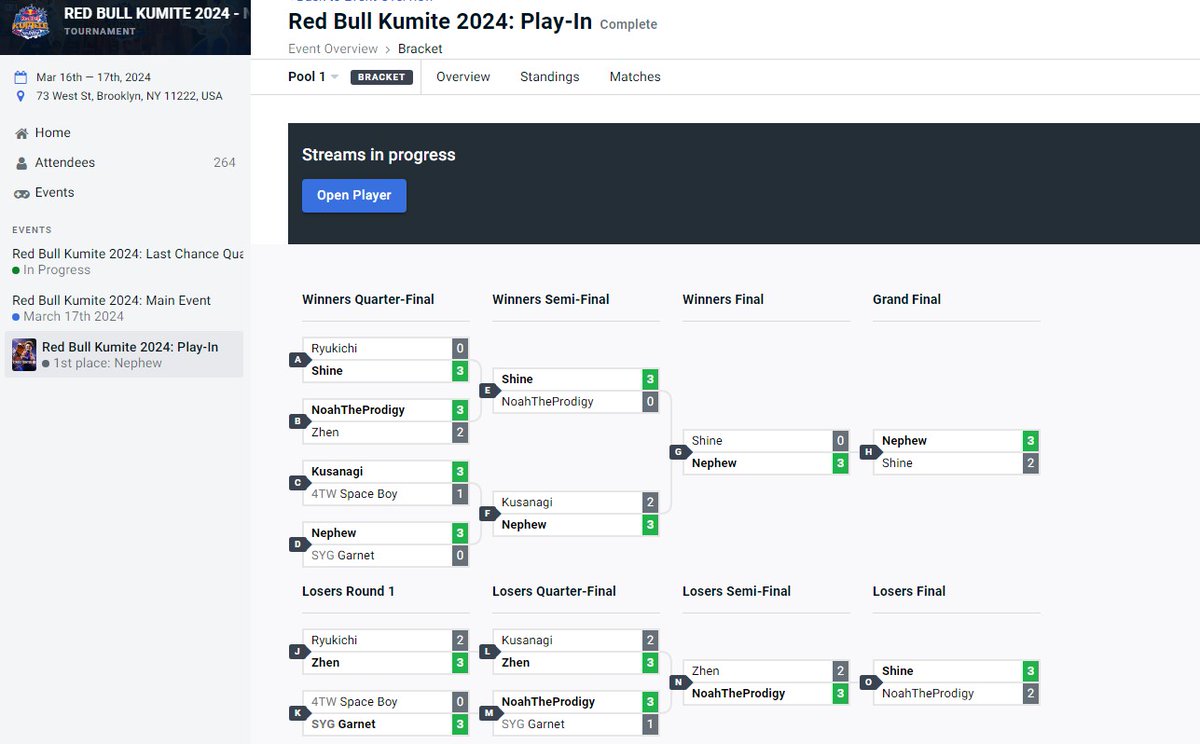Screen dimensions: 1200x744
Task: Click the Red Bull Kumite tournament logo
Action: pos(30,21)
